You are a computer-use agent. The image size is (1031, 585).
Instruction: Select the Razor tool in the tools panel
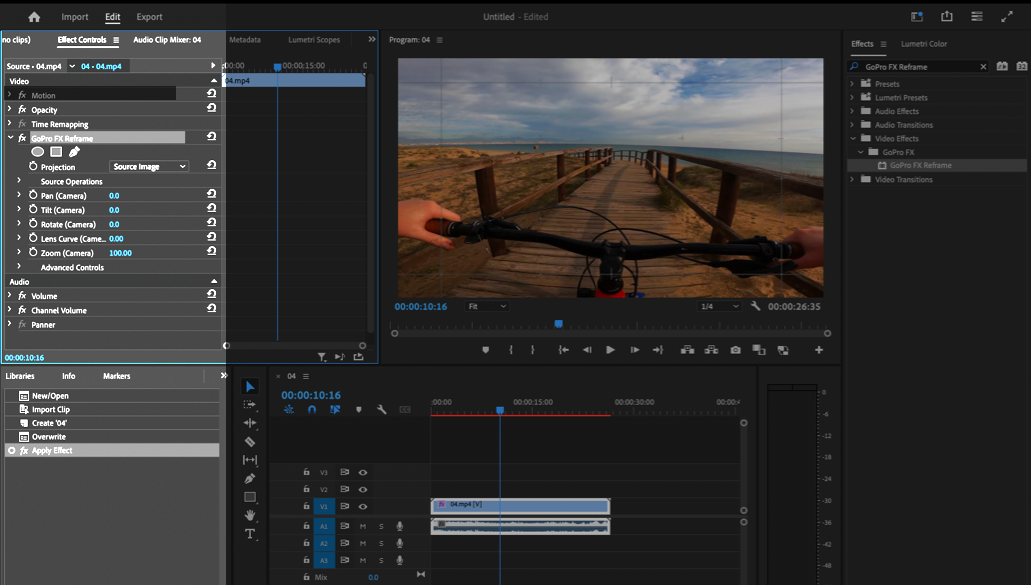coord(250,442)
